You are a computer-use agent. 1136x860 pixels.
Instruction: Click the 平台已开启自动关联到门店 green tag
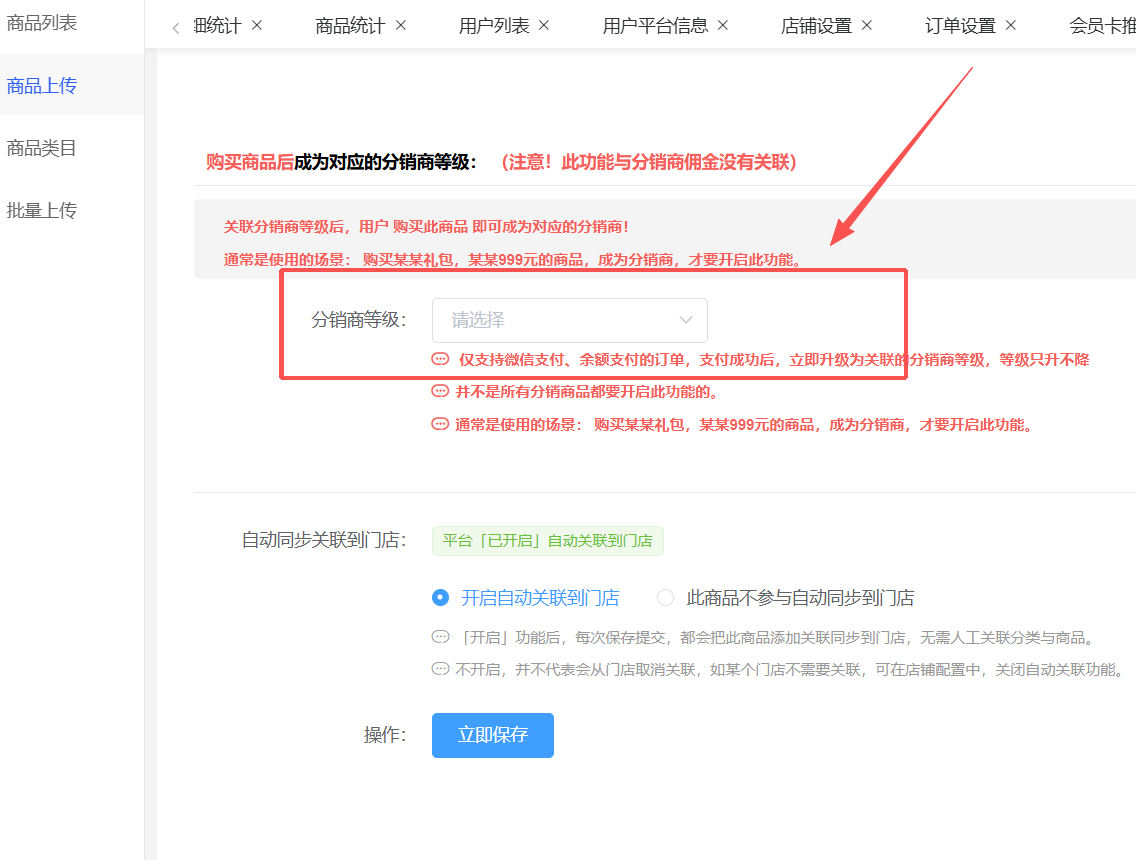[x=547, y=541]
